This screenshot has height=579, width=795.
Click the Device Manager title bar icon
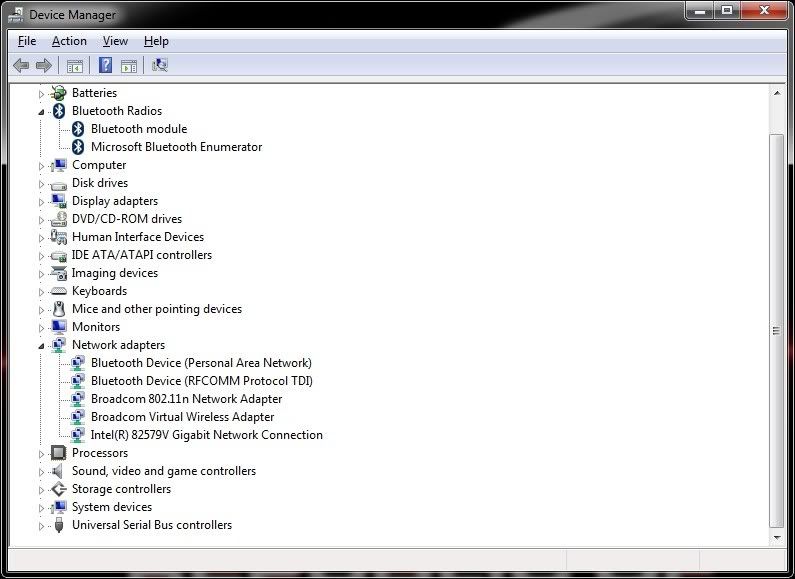[16, 14]
